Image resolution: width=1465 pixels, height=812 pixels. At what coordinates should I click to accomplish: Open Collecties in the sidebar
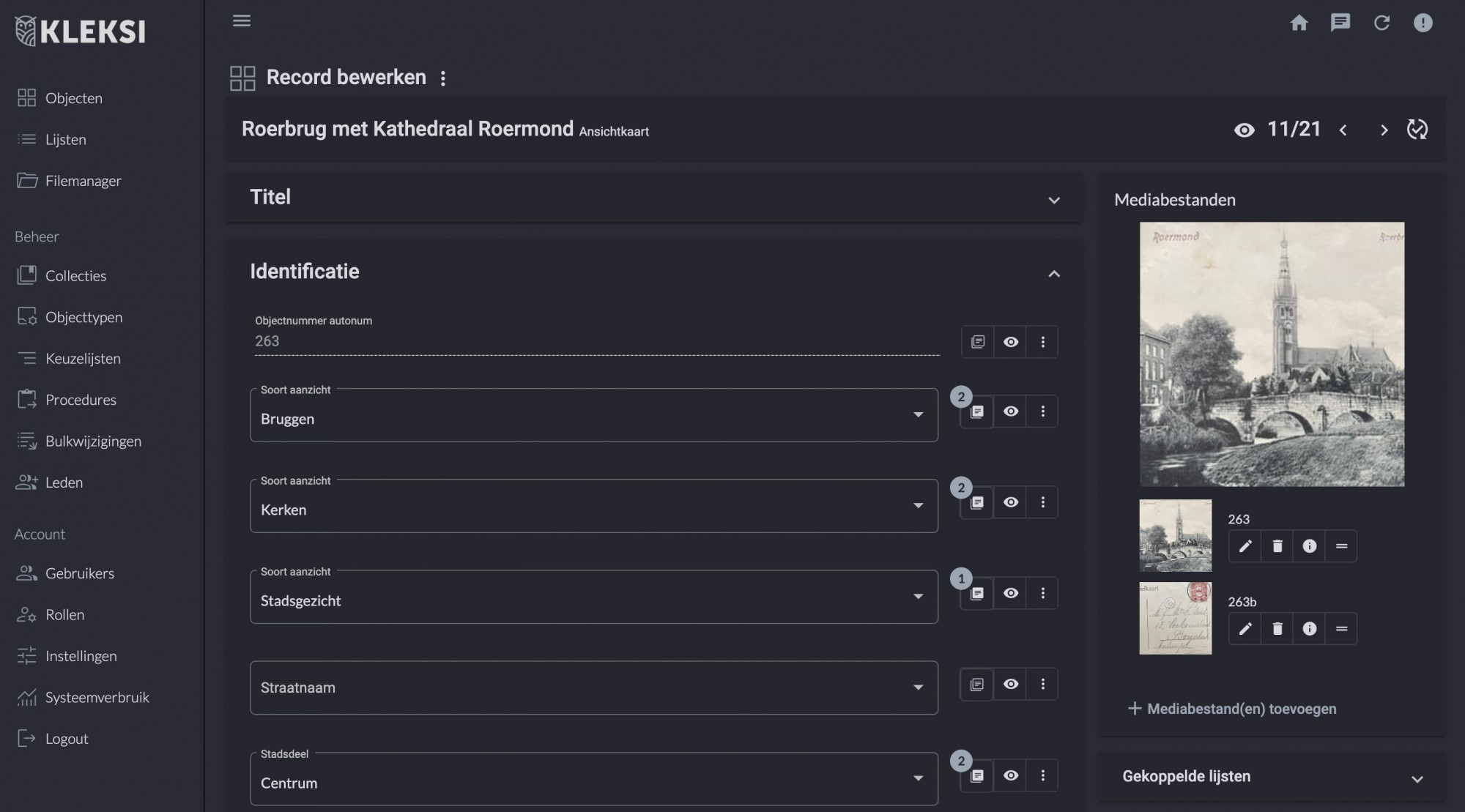(x=75, y=276)
